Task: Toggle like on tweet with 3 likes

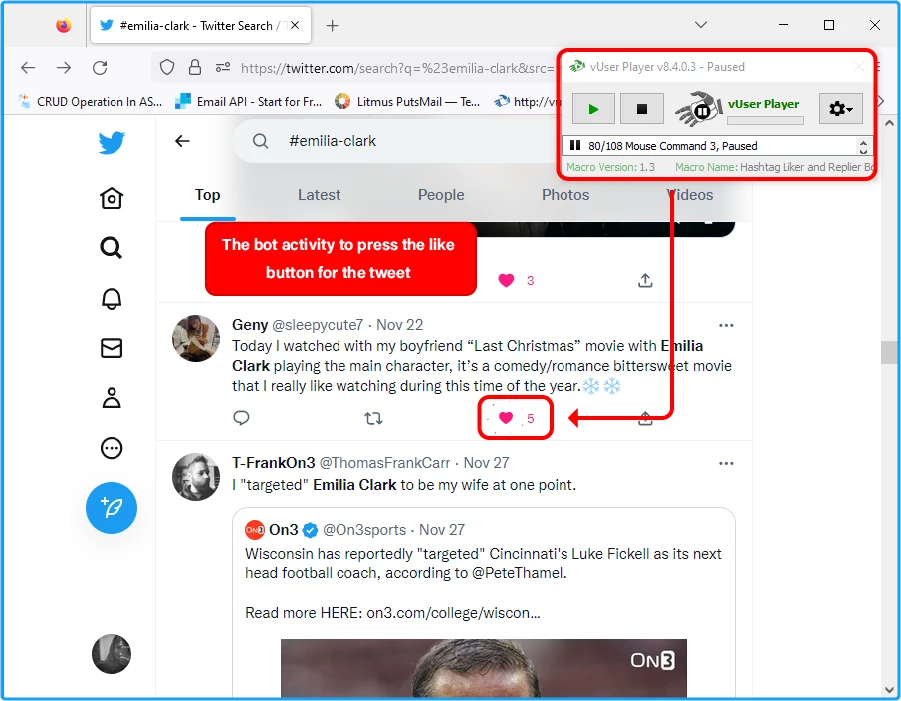Action: [506, 280]
